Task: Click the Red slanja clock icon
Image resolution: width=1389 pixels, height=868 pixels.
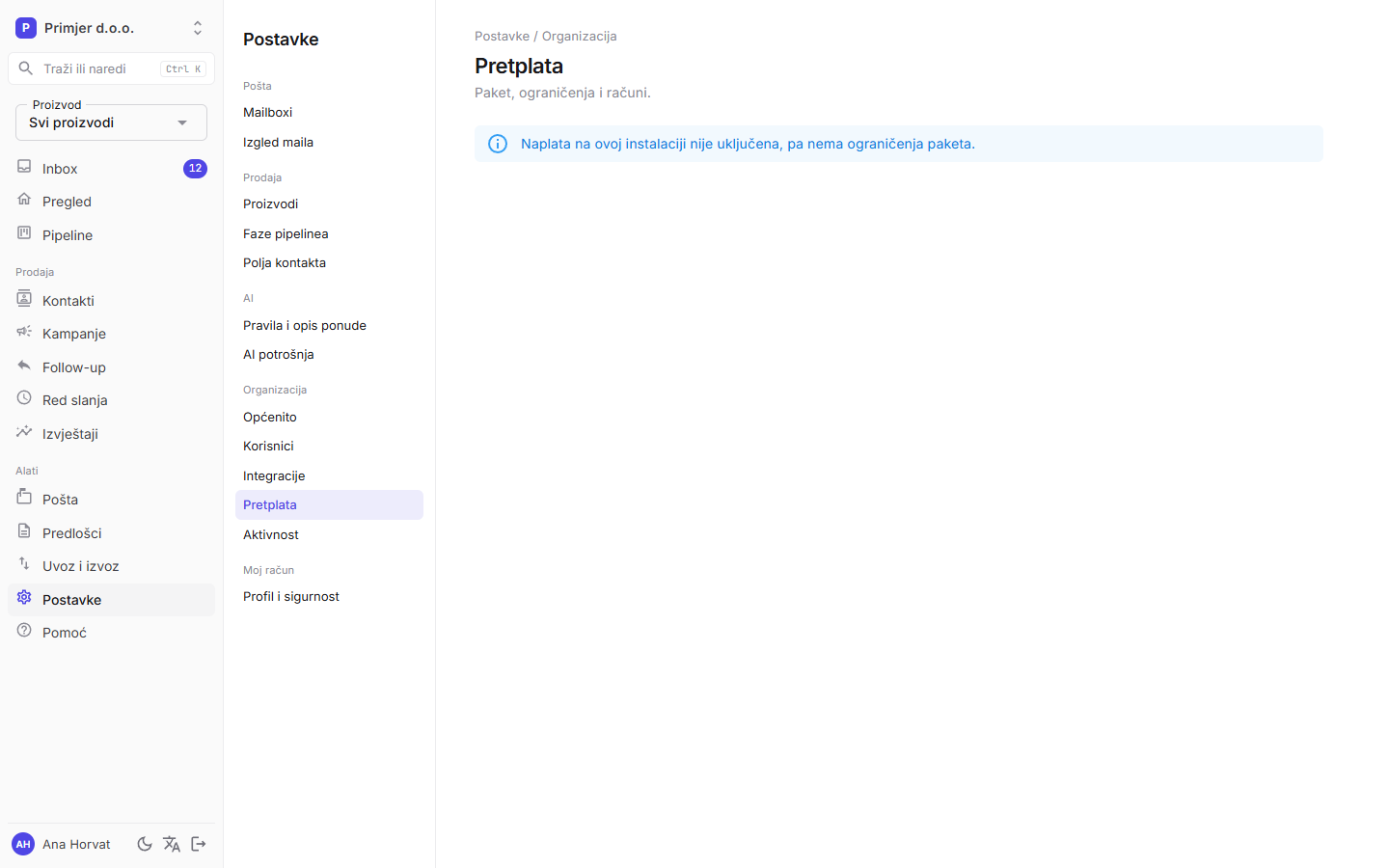Action: [24, 398]
